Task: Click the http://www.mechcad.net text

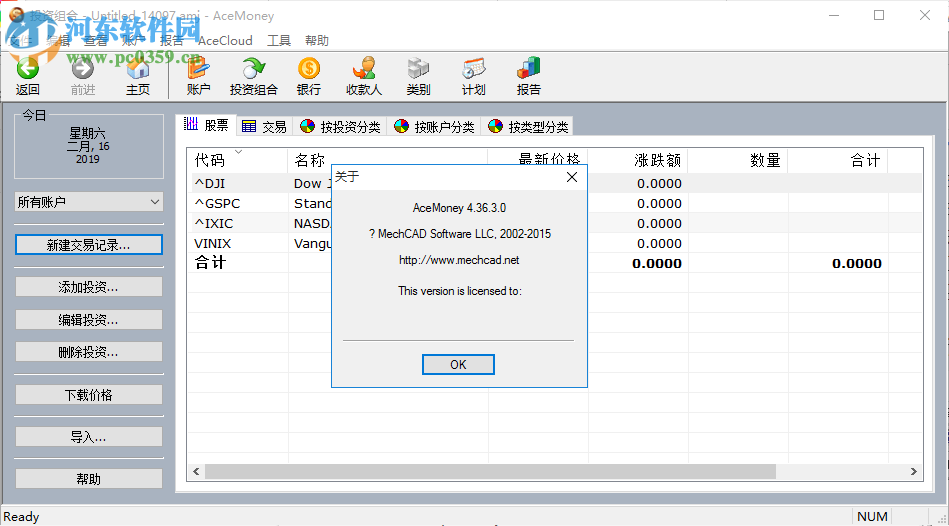Action: click(x=459, y=260)
